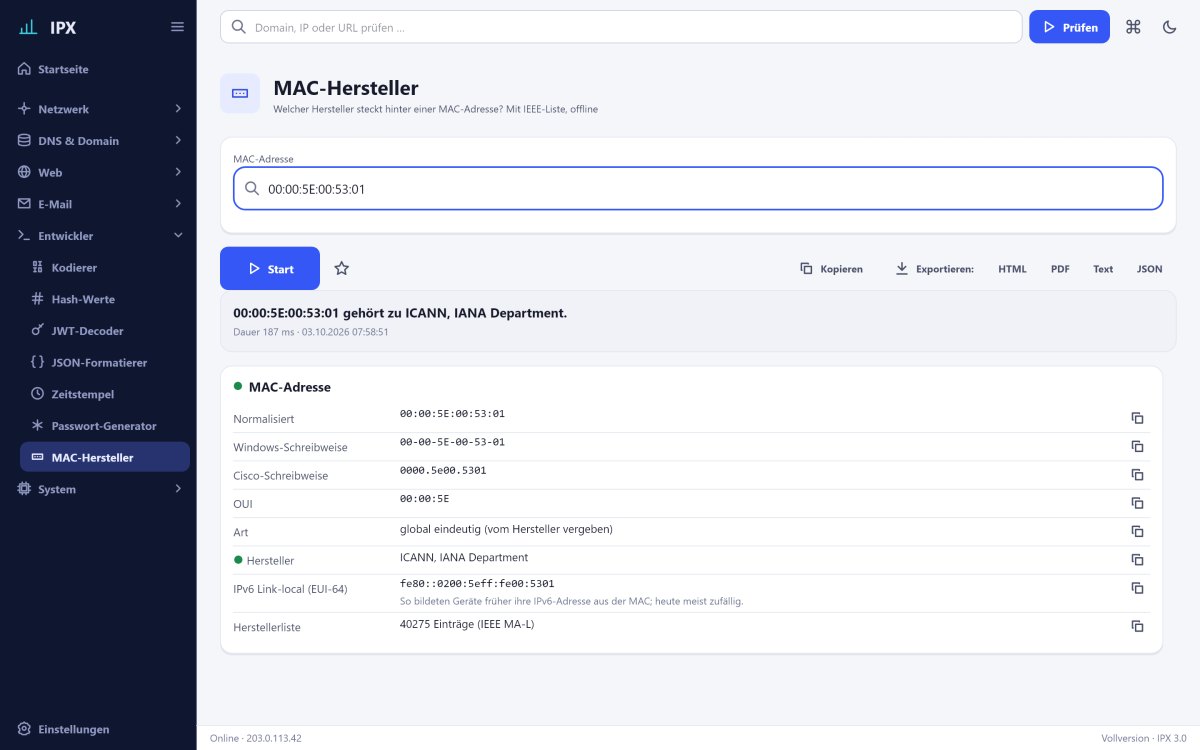Click the Prüfen button
The image size is (1200, 750).
tap(1069, 27)
